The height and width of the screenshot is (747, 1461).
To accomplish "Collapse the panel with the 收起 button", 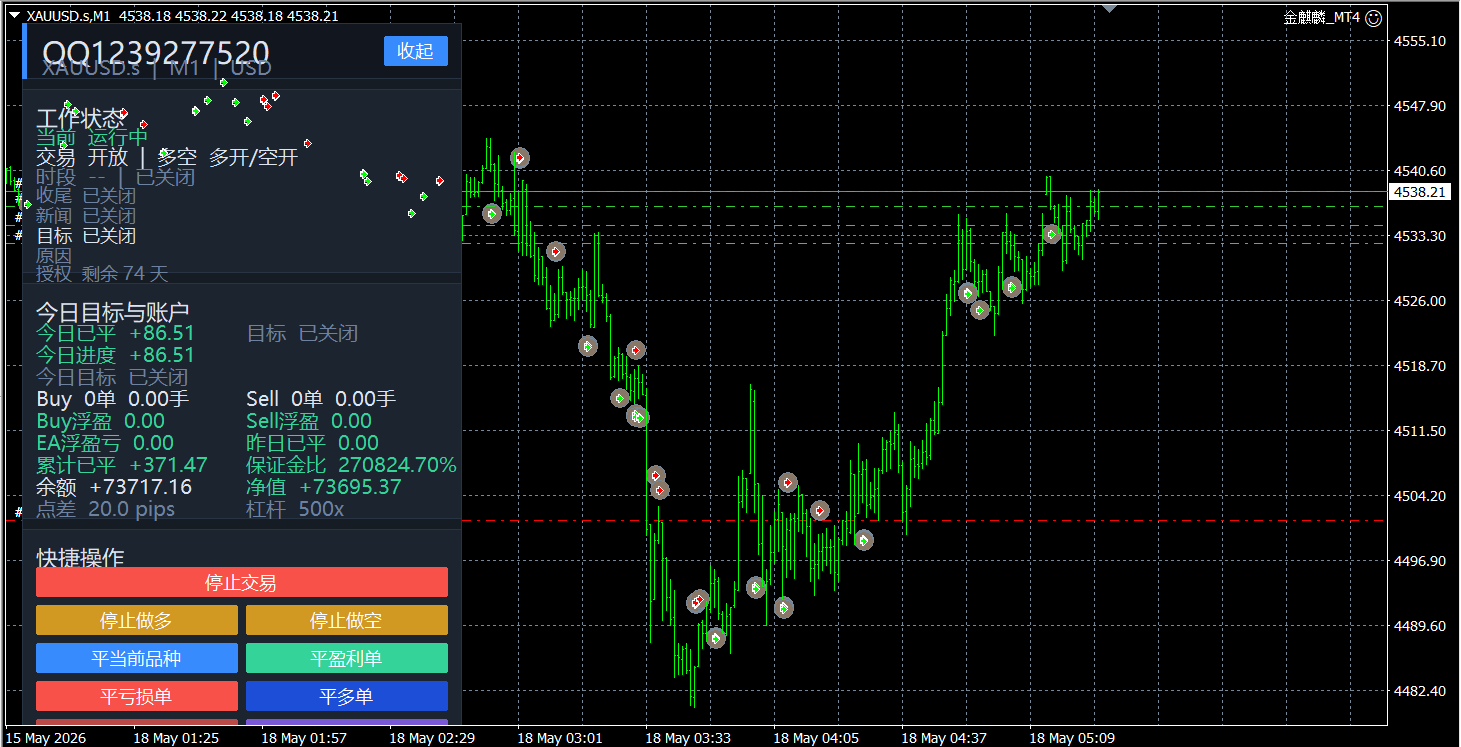I will 415,51.
